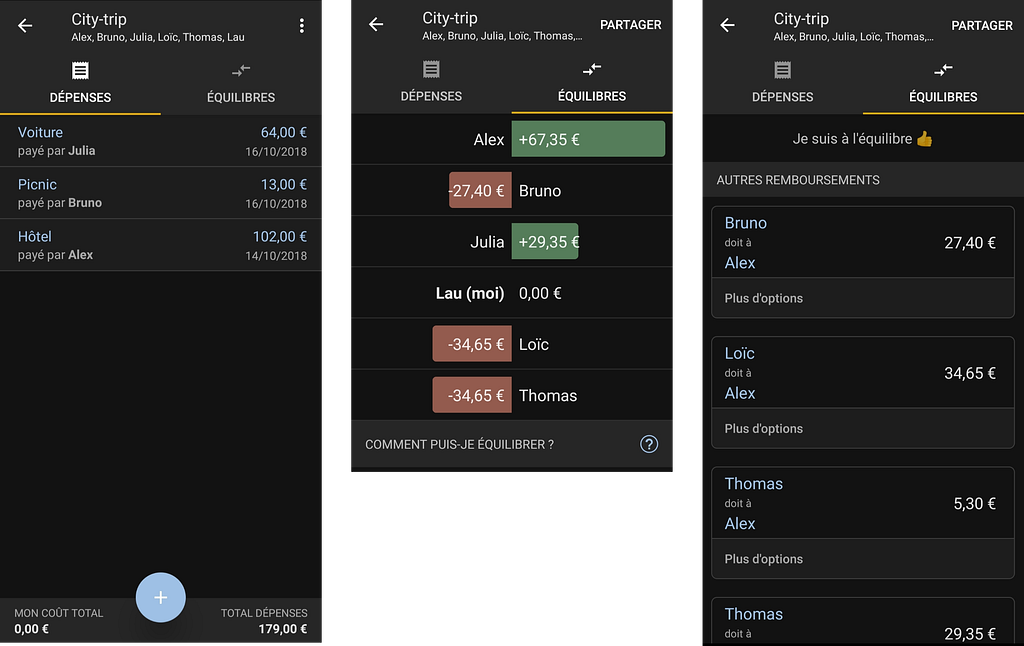Click Bruno's red -27,40 € balance bar
Viewport: 1024px width, 646px height.
pyautogui.click(x=480, y=190)
